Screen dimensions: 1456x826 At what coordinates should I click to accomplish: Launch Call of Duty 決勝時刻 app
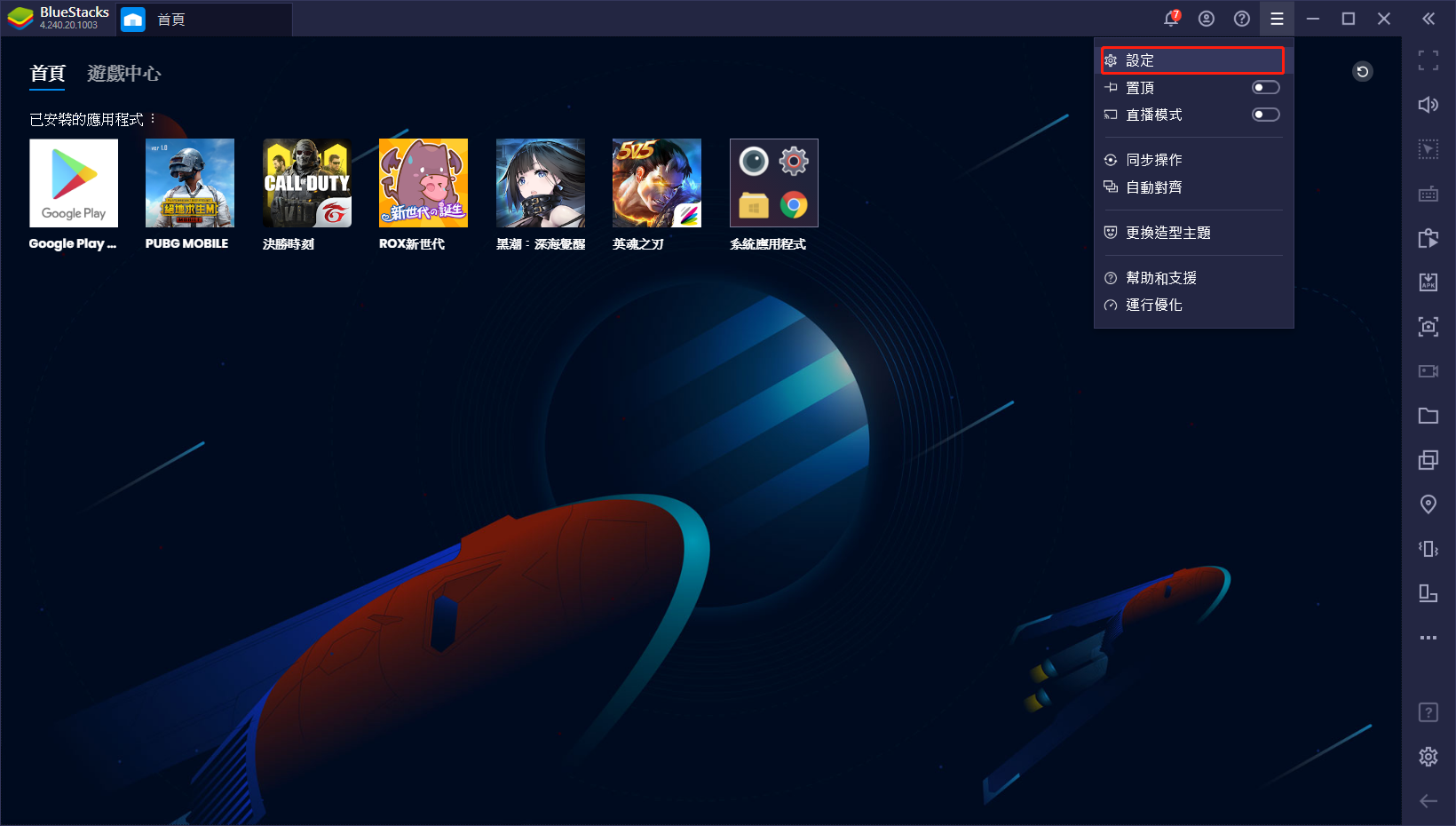pos(307,183)
